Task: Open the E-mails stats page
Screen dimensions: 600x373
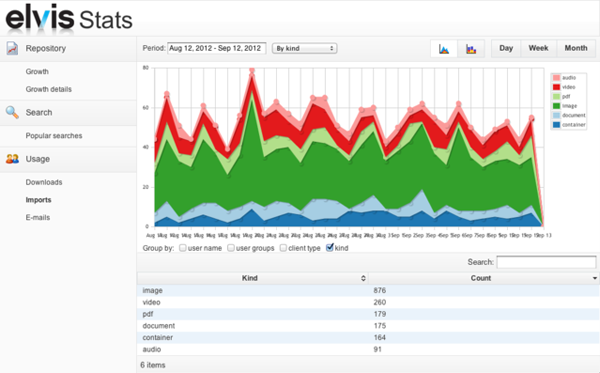Action: pyautogui.click(x=38, y=217)
